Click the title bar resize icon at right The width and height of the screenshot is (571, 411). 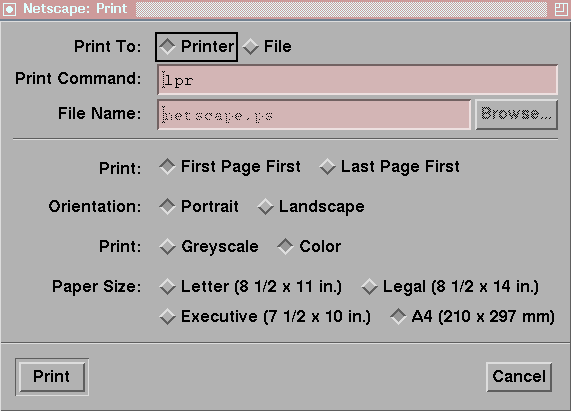point(561,9)
